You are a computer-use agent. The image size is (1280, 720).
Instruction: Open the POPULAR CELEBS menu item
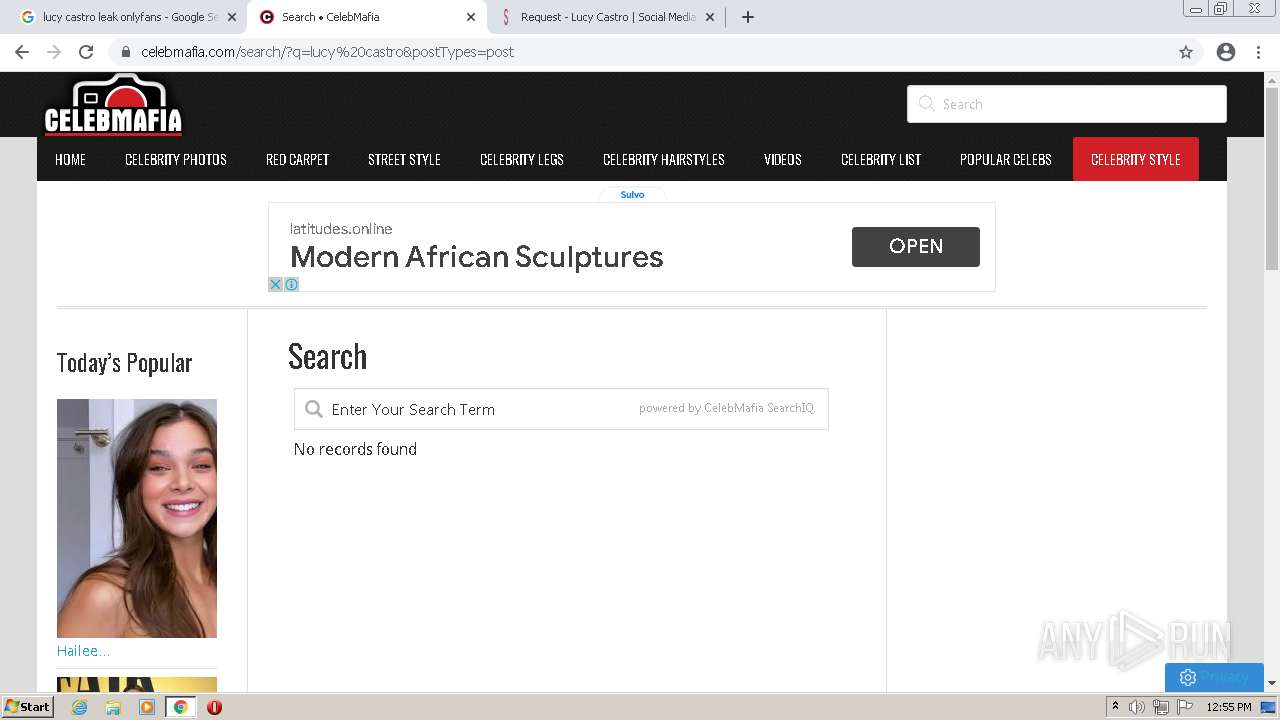coord(1006,159)
